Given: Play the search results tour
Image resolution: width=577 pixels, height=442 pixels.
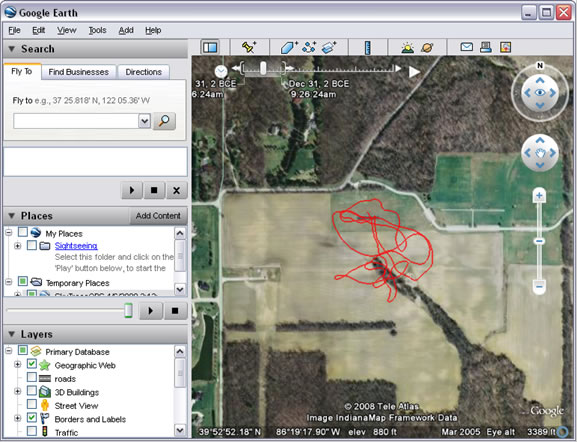Looking at the screenshot, I should click(132, 190).
